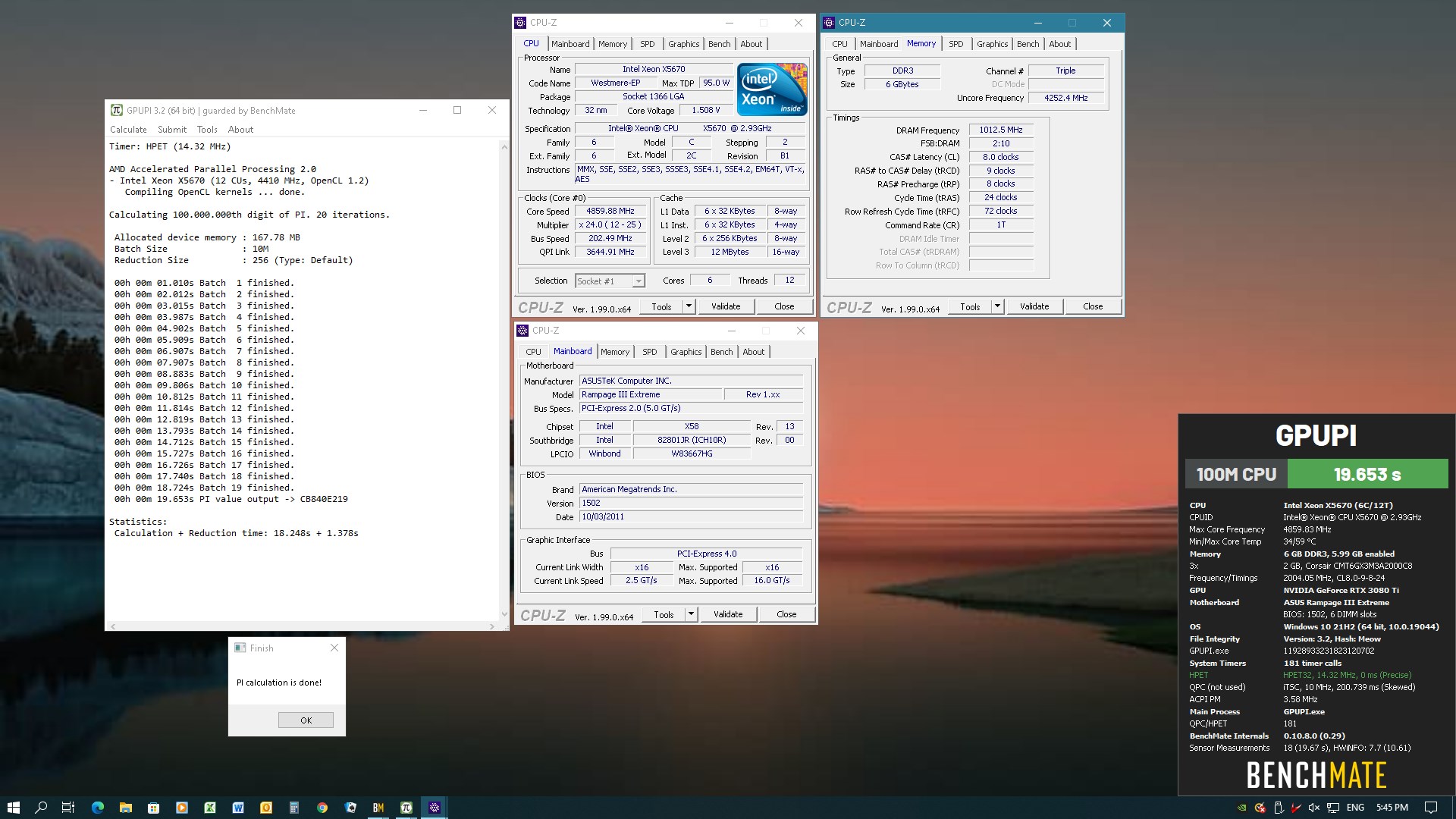The width and height of the screenshot is (1456, 819).
Task: Click OK in the Finish dialog
Action: 306,720
